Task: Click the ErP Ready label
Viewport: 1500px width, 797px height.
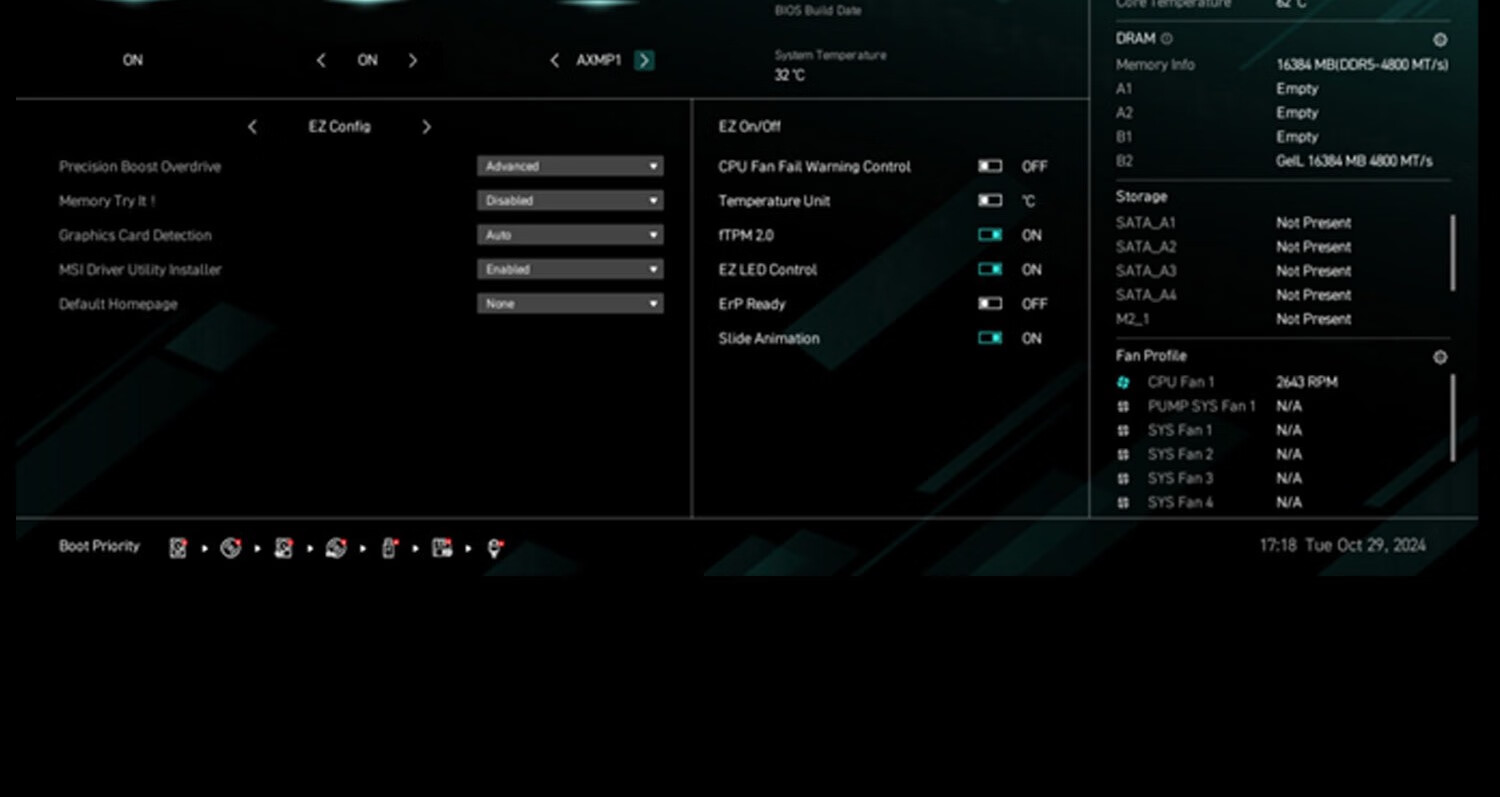Action: click(x=752, y=304)
